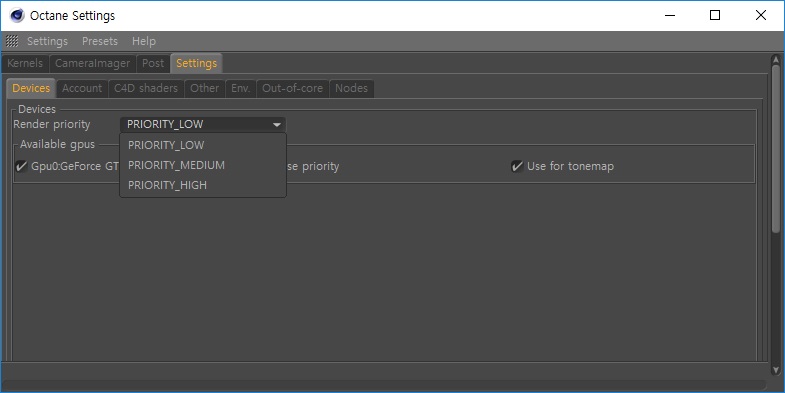Select the top-level Settings tab
Screen dimensions: 785x393
[x=196, y=63]
